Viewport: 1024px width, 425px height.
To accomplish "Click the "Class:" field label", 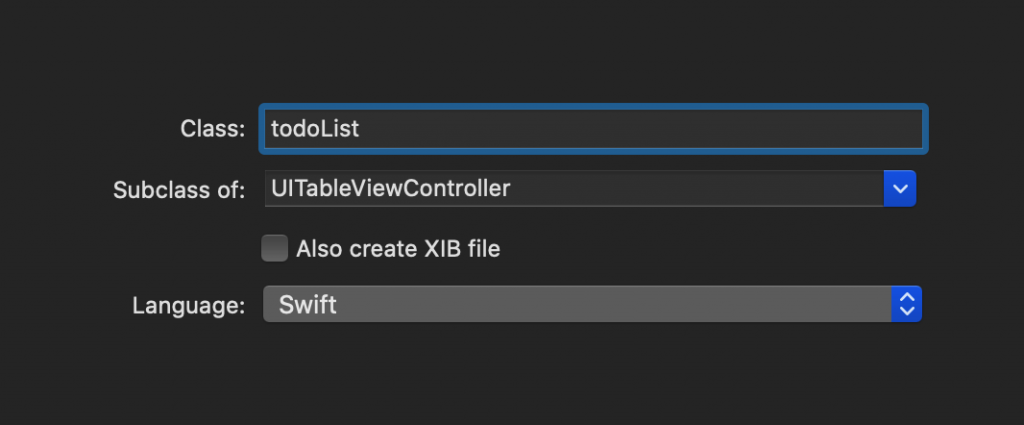I will (x=212, y=129).
